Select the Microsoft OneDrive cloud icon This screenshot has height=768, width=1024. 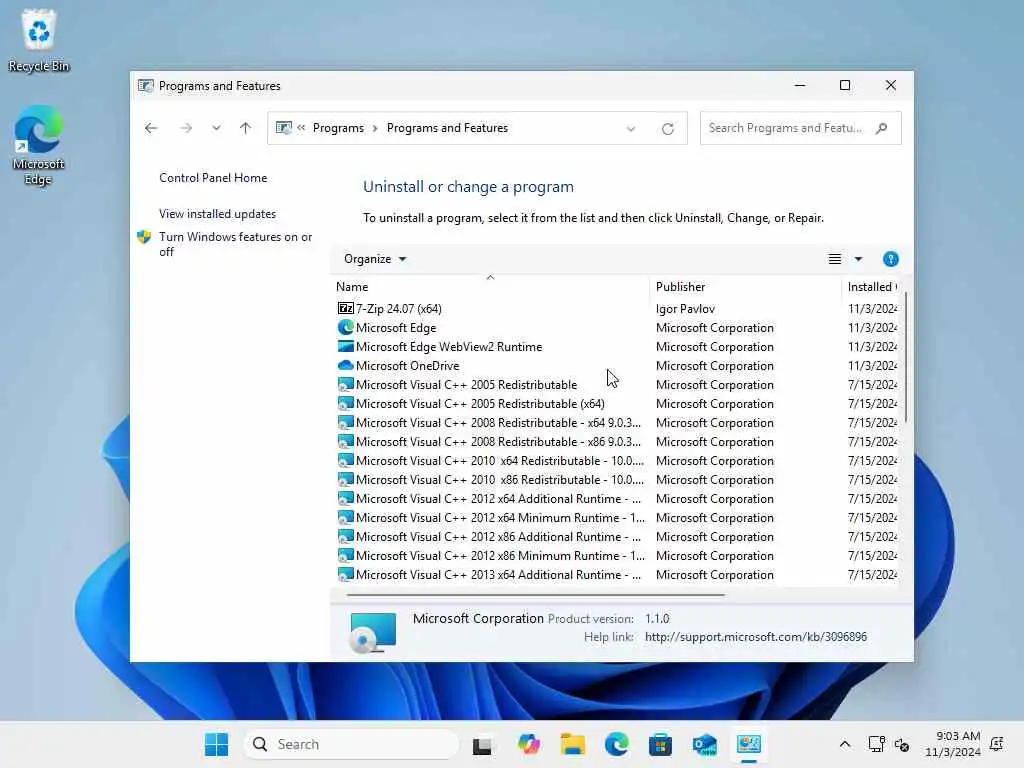coord(345,365)
